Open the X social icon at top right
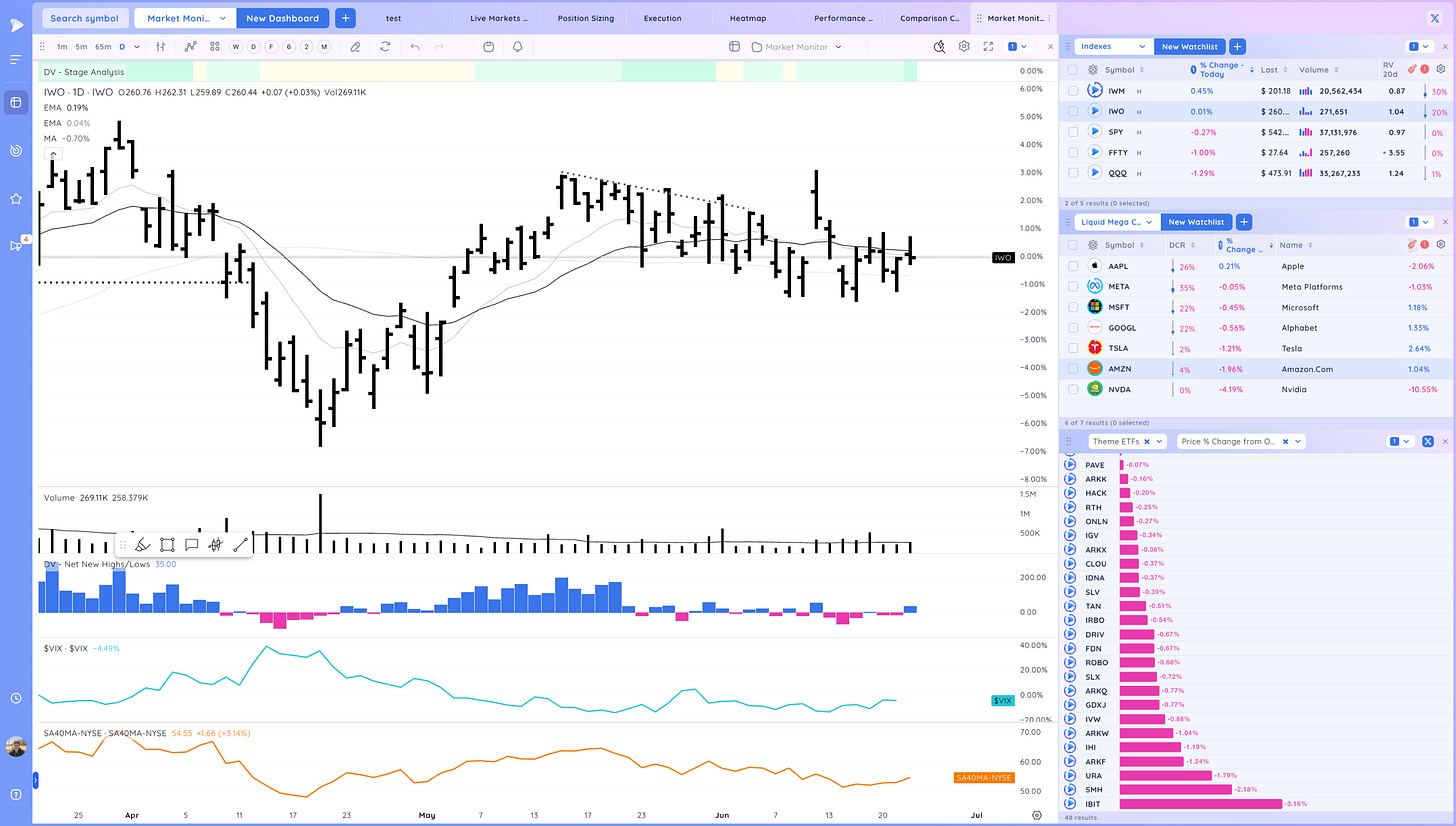 [x=1435, y=18]
